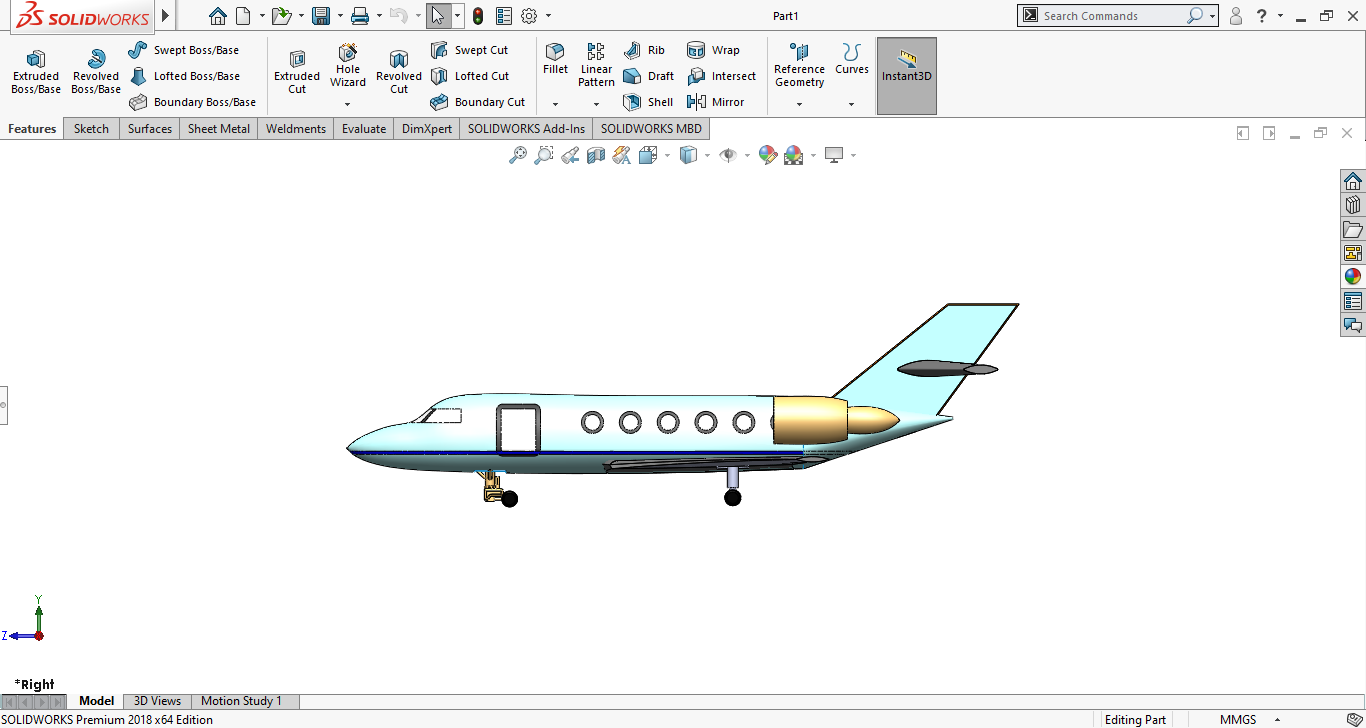Click the Rib feature
The height and width of the screenshot is (728, 1366).
coord(644,50)
